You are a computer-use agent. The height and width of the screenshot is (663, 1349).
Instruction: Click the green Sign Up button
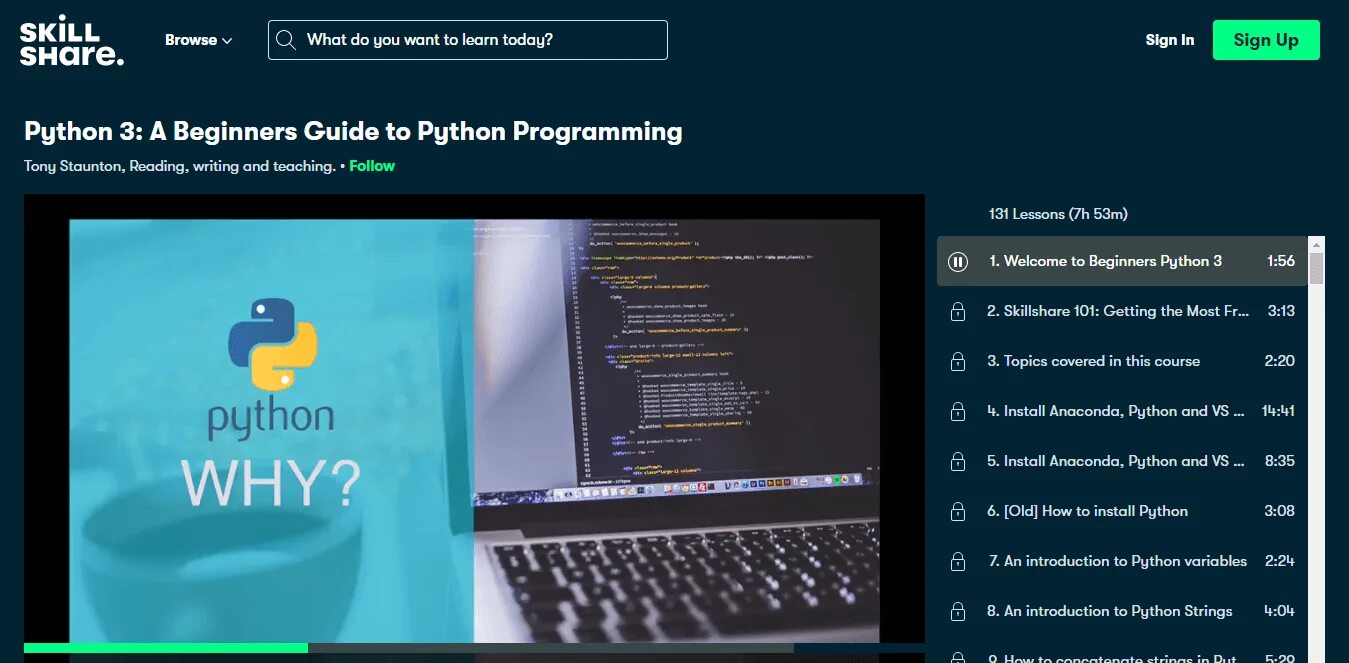pyautogui.click(x=1266, y=40)
